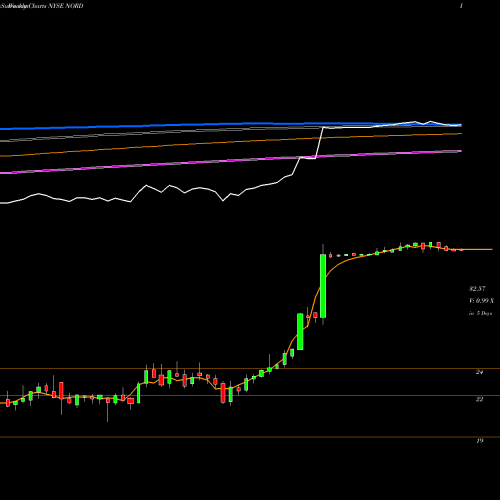This screenshot has height=500, width=500.
Task: Click the '22' price axis label
Action: click(479, 399)
